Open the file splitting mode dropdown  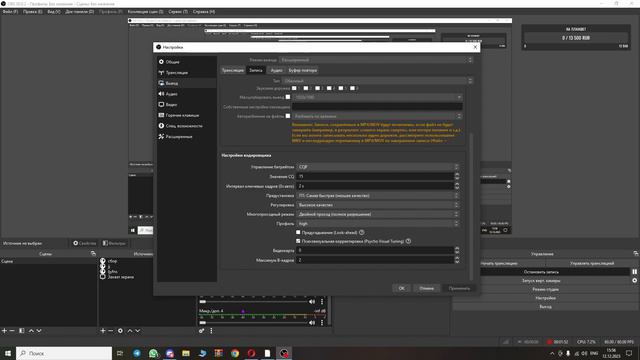coord(378,116)
